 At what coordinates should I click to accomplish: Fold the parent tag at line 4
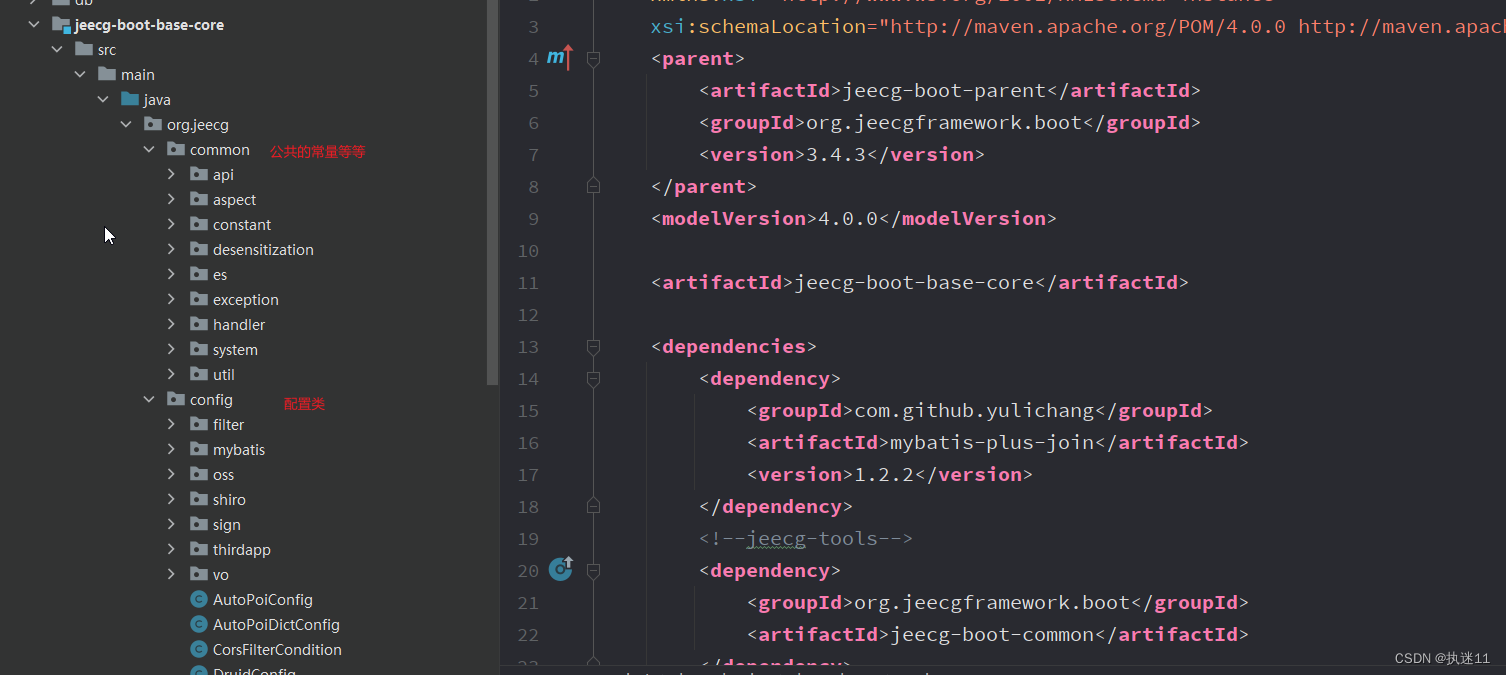pyautogui.click(x=593, y=59)
